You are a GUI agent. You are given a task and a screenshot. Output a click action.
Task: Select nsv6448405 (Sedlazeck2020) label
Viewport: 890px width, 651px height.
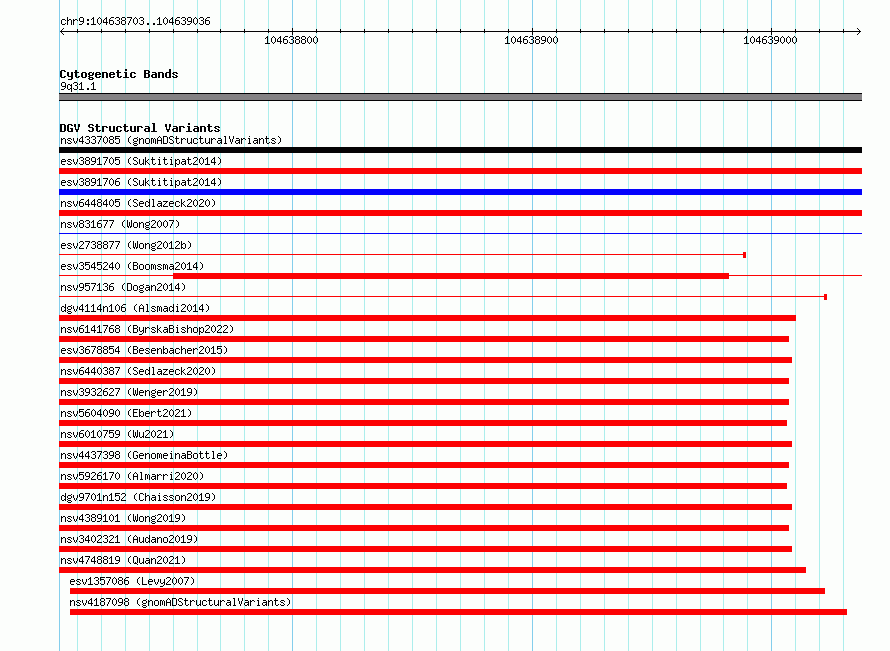tap(138, 203)
